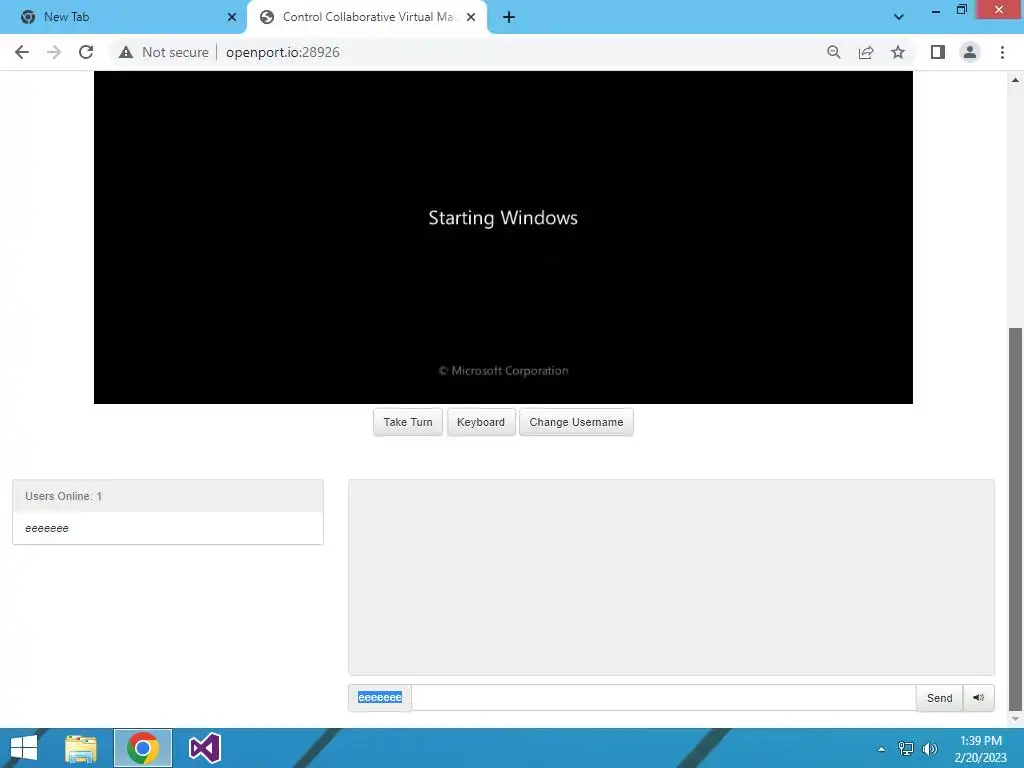
Task: Click the Users Online: 1 header
Action: point(168,496)
